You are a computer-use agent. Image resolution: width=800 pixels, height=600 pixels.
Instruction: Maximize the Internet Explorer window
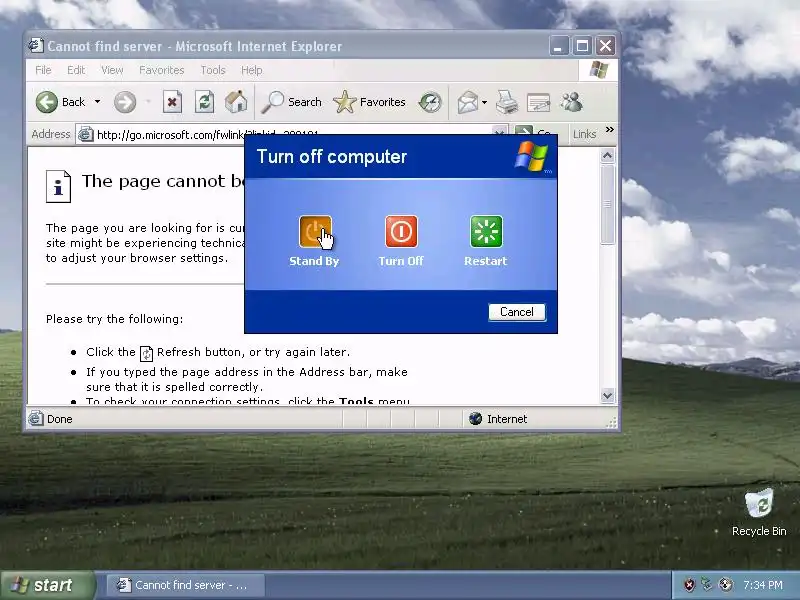click(x=582, y=46)
